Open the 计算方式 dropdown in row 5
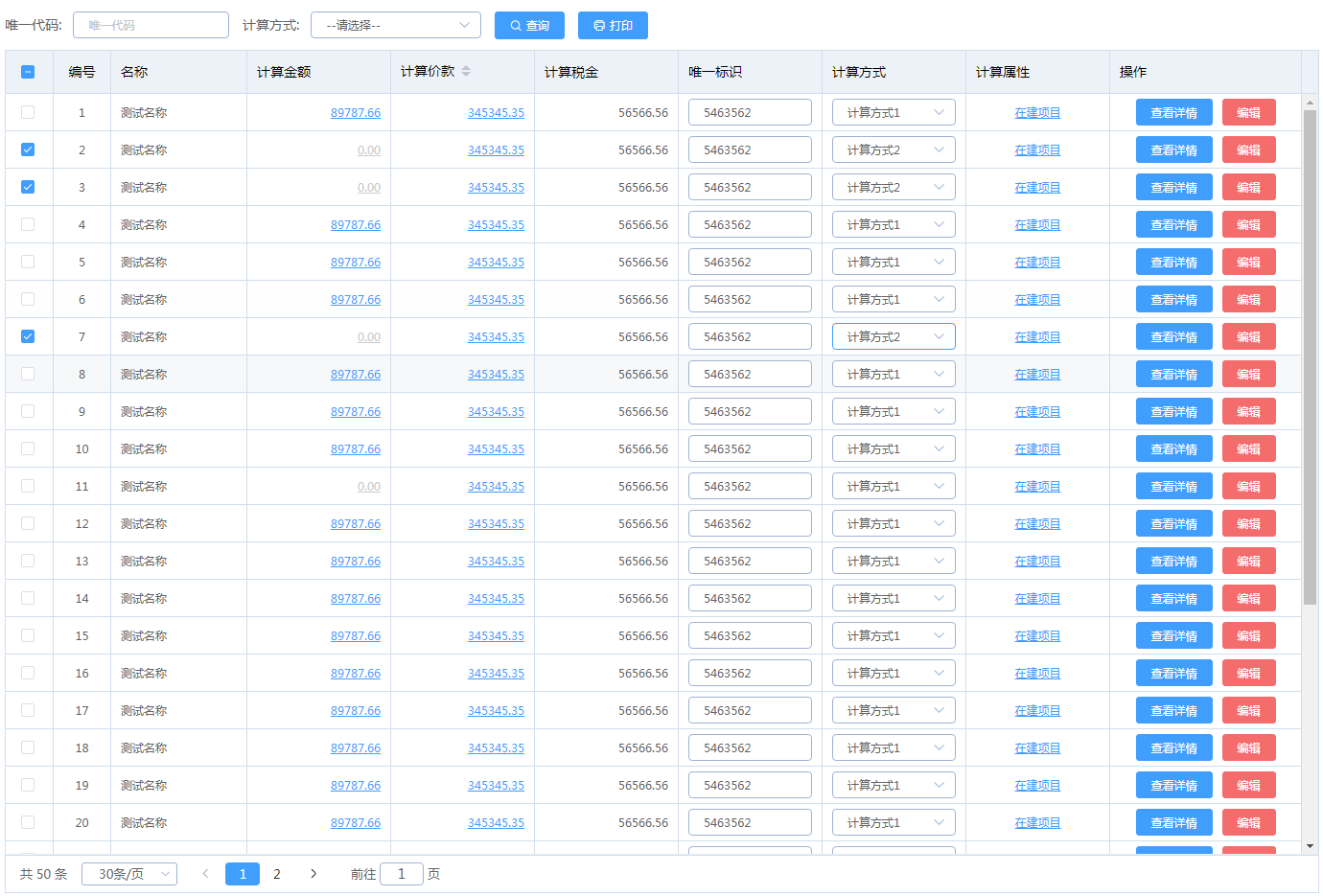The width and height of the screenshot is (1323, 896). tap(894, 262)
